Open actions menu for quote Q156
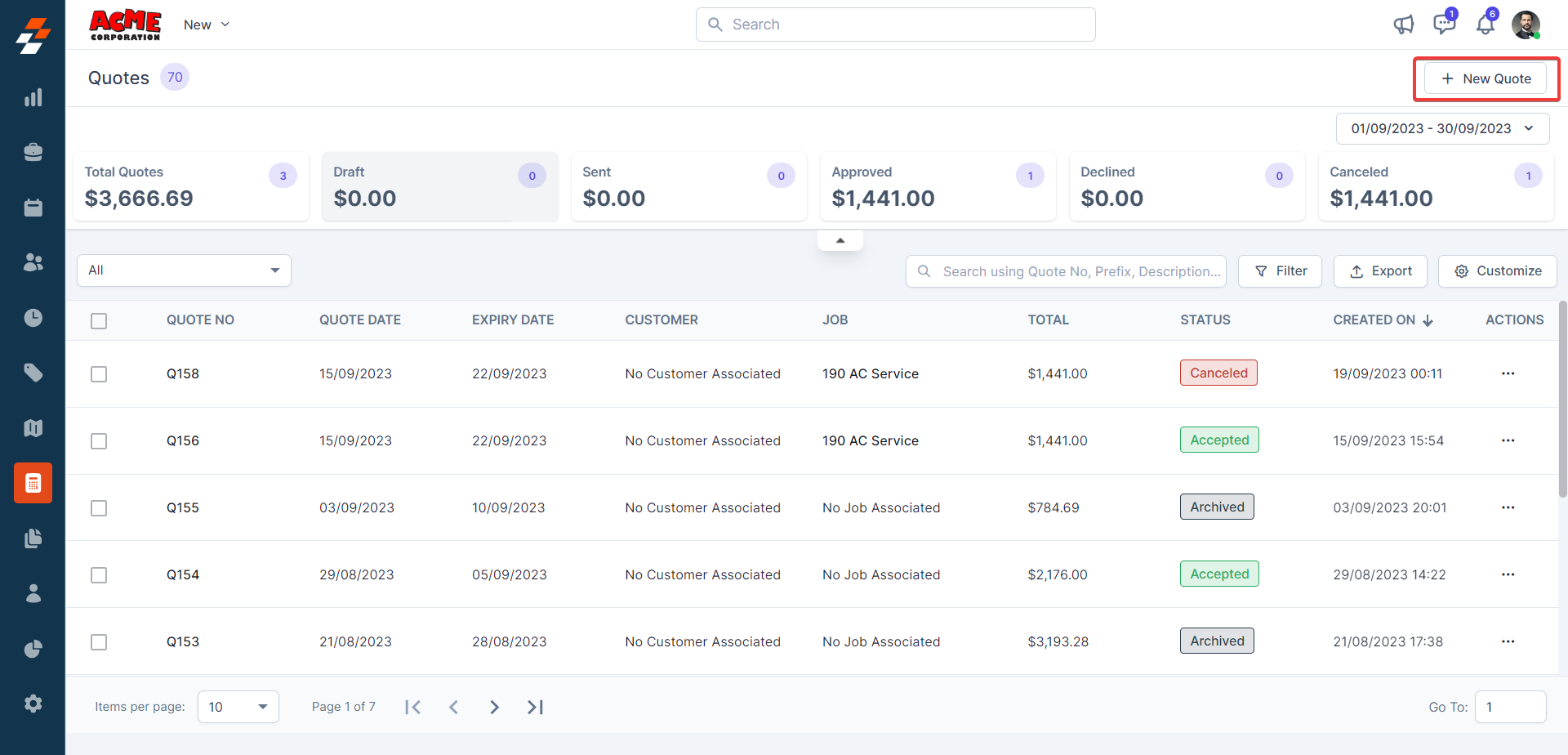The width and height of the screenshot is (1568, 755). pos(1508,440)
